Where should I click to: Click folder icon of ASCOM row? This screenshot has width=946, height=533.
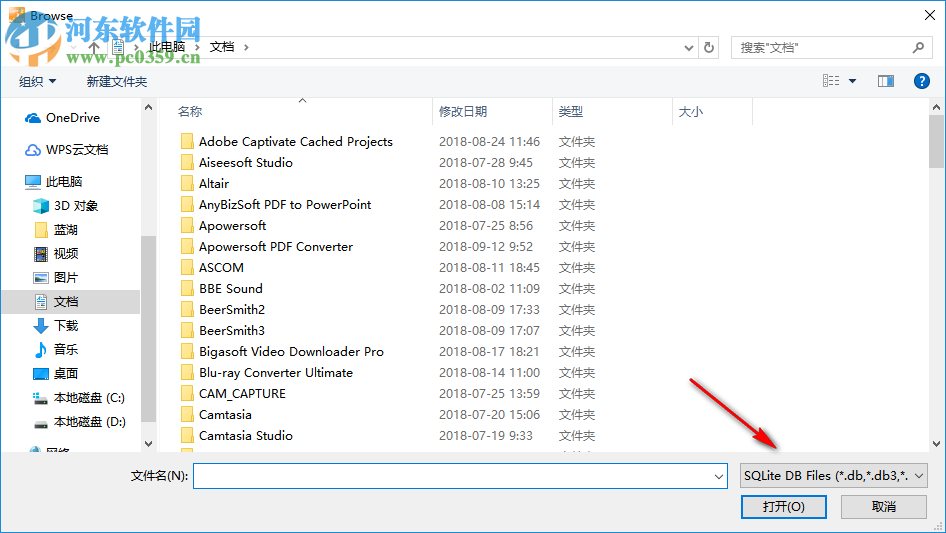tap(187, 267)
